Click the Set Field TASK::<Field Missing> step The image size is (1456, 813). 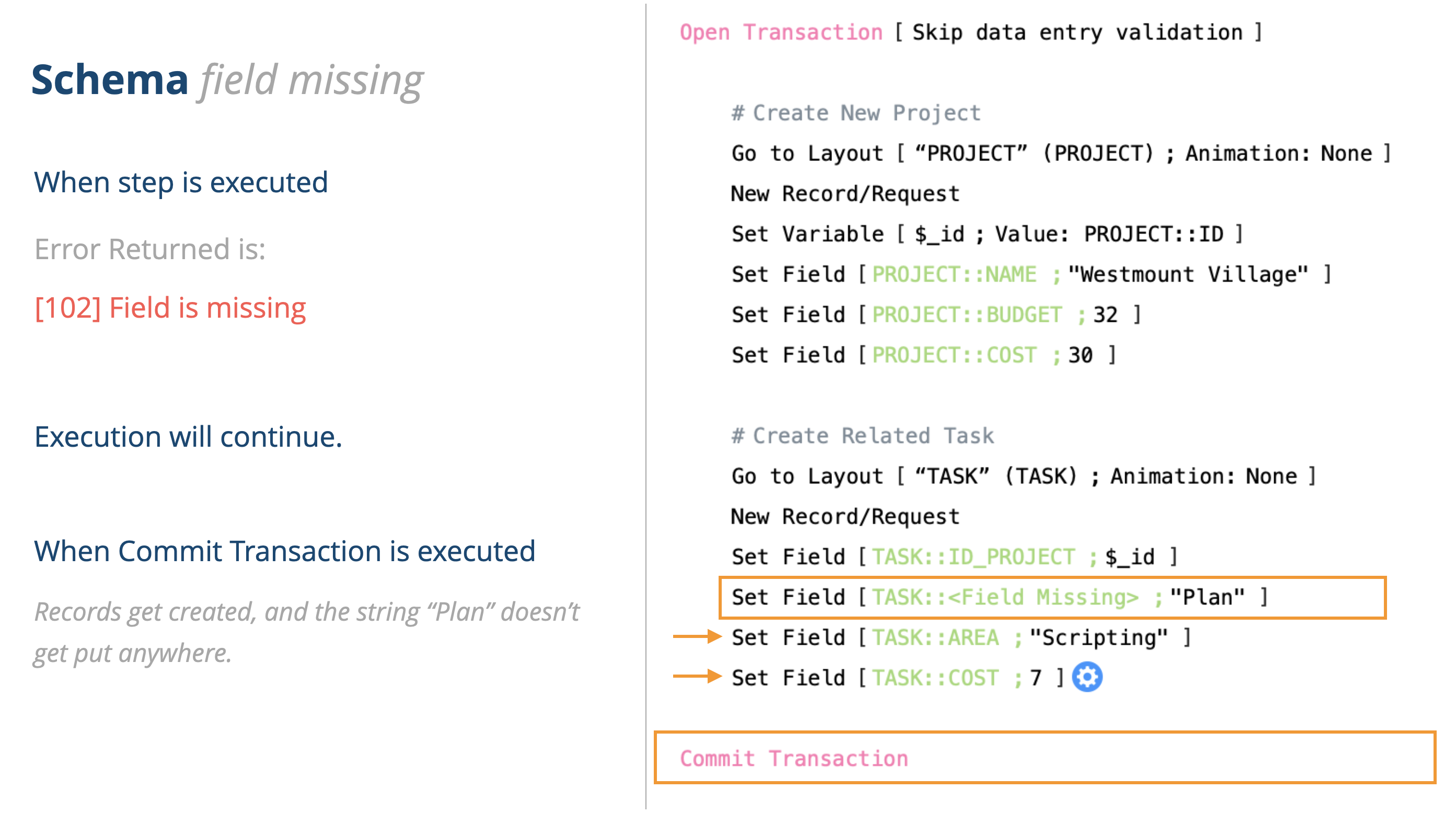pyautogui.click(x=998, y=597)
